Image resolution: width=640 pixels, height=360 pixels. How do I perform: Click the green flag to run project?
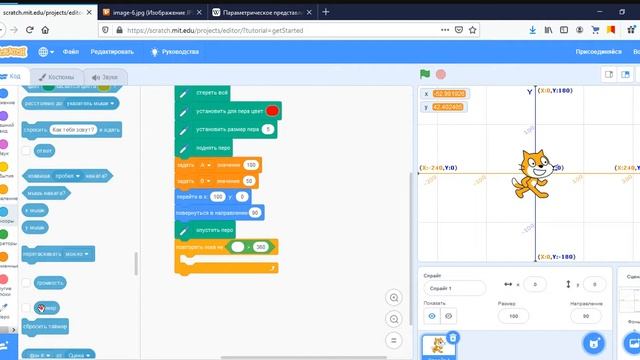(x=425, y=74)
